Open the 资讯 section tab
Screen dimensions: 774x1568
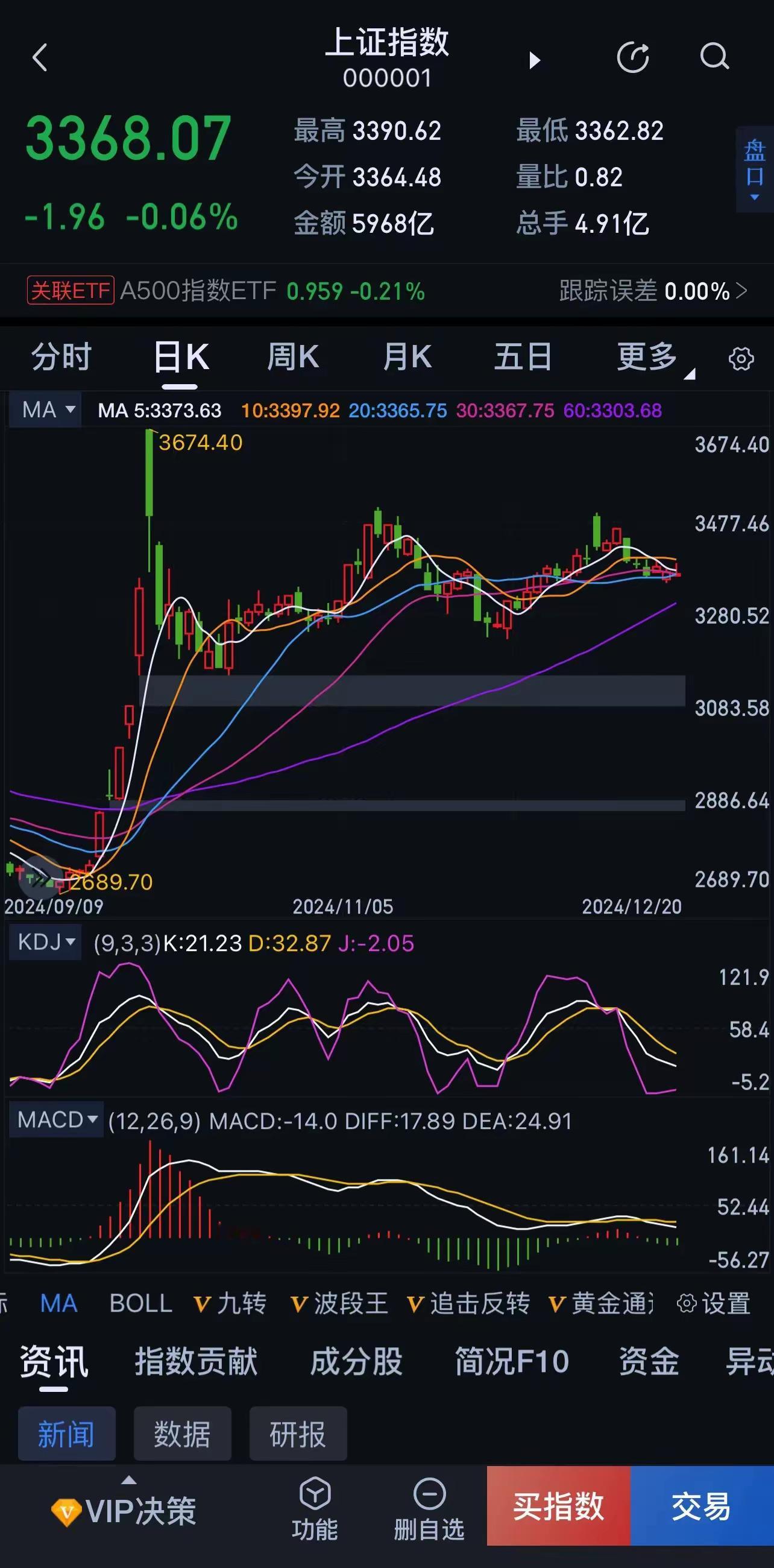(54, 1361)
